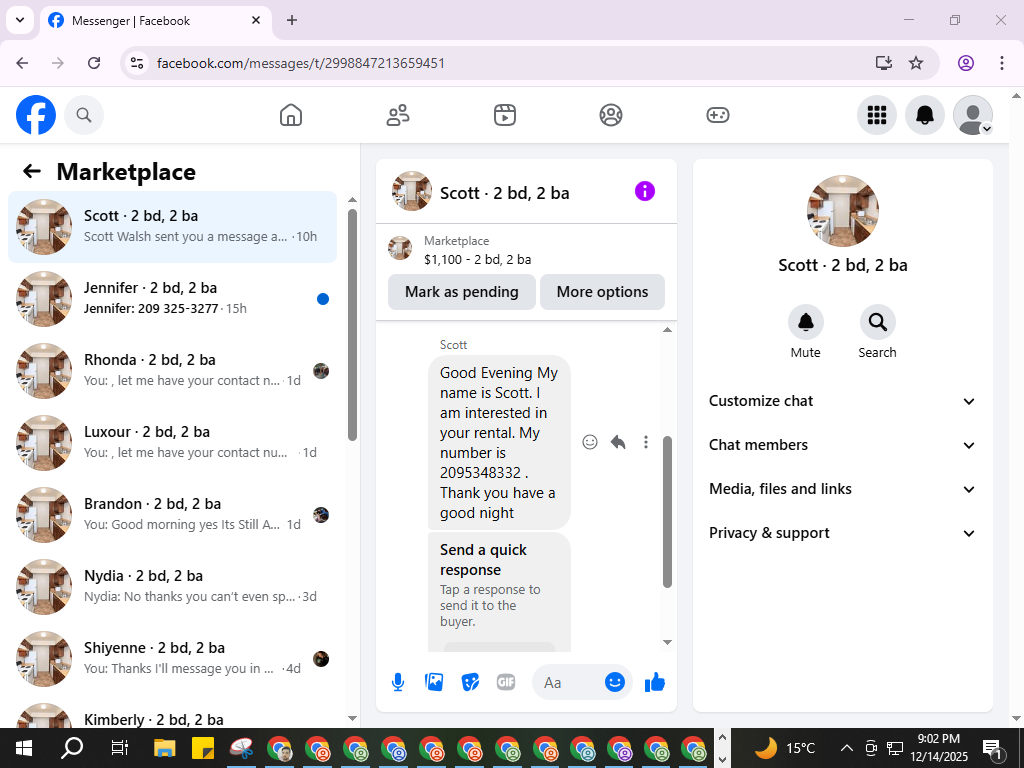Open the Gaming controller icon
This screenshot has height=768, width=1024.
[718, 115]
